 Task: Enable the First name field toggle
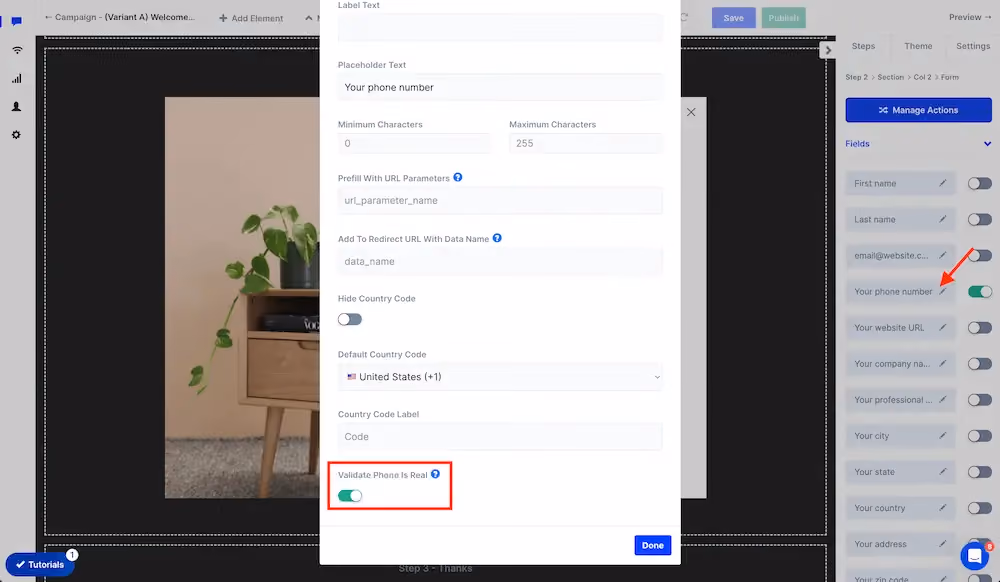pyautogui.click(x=980, y=184)
